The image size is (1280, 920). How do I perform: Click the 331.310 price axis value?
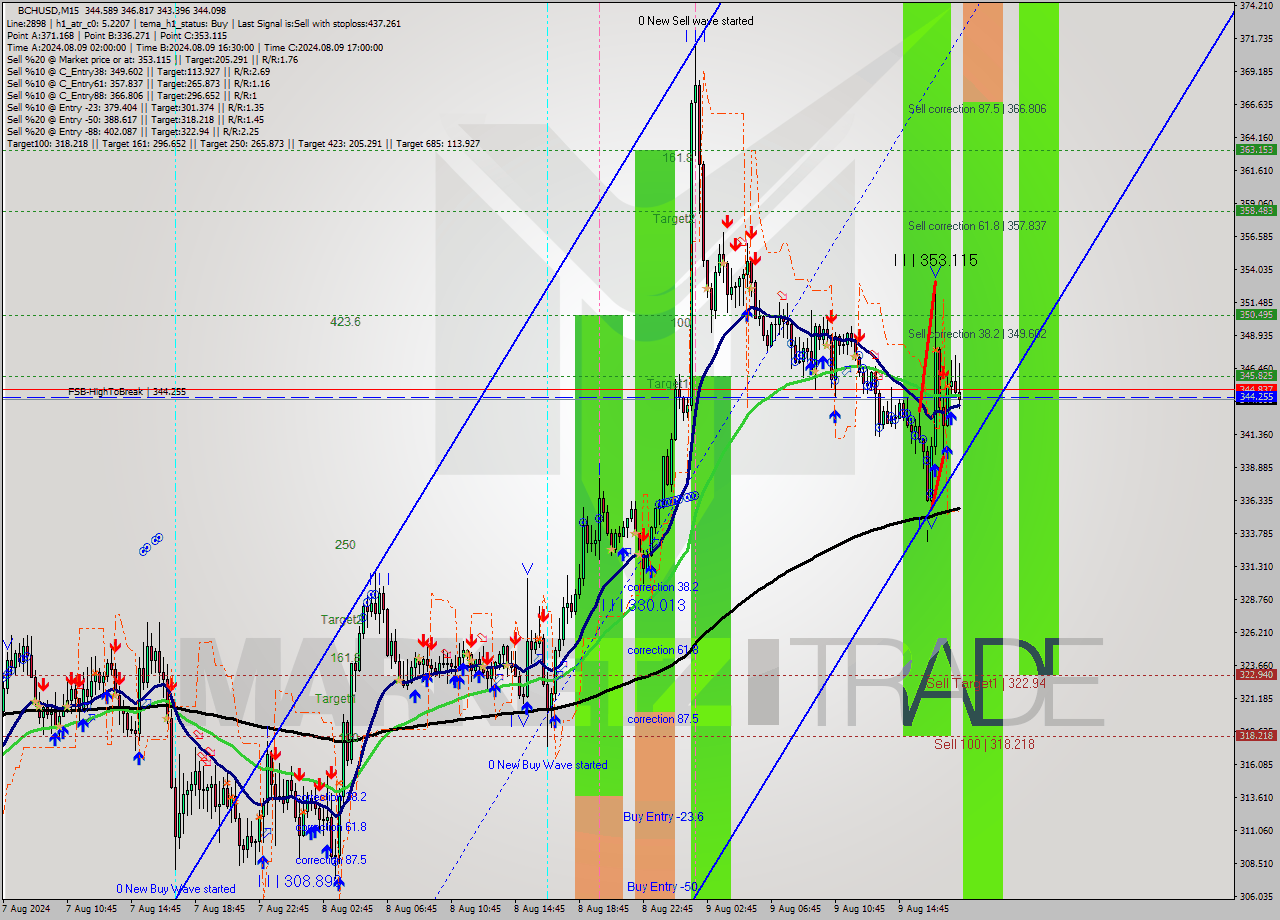click(1255, 567)
